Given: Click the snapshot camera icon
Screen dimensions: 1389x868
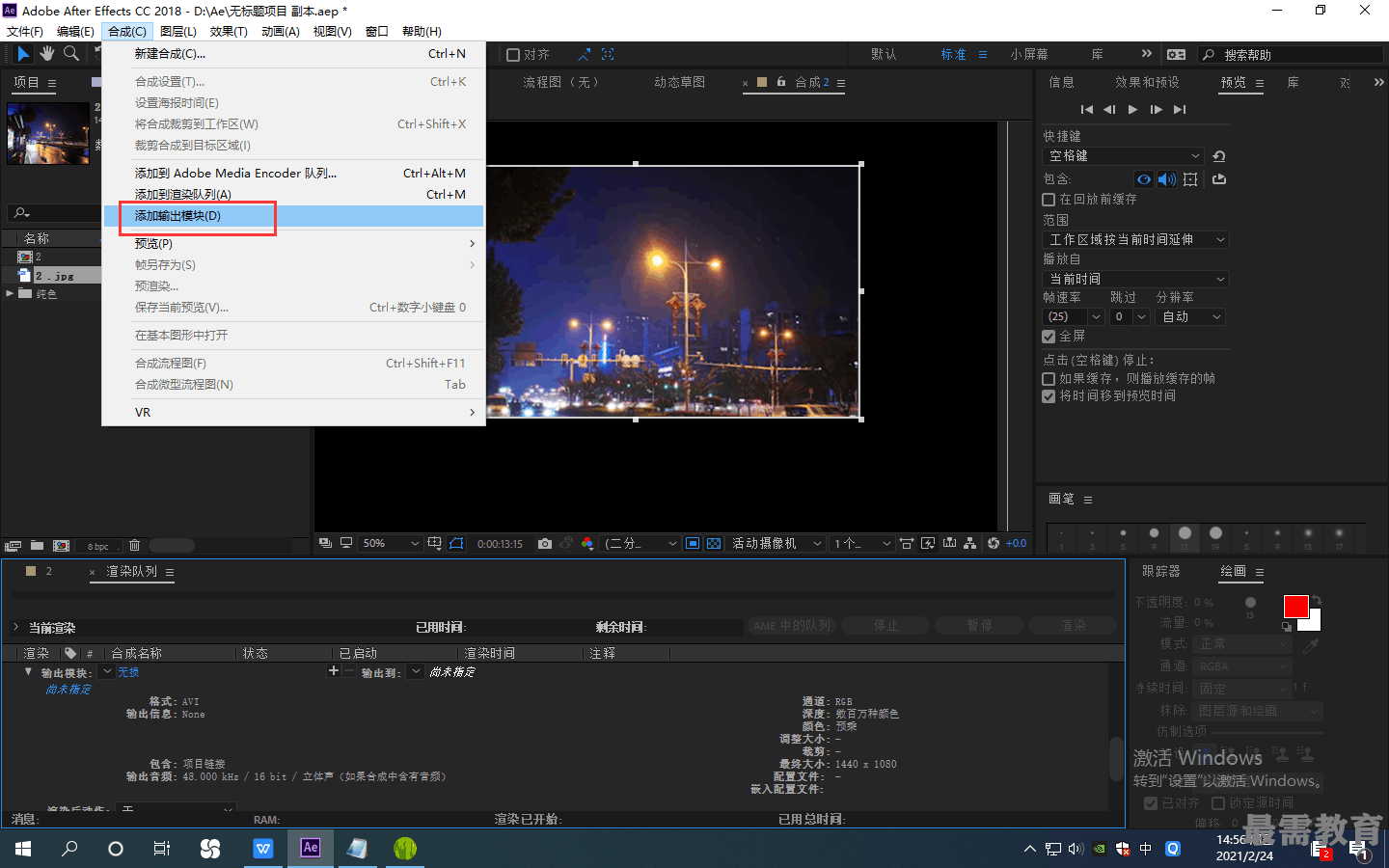Looking at the screenshot, I should point(545,544).
